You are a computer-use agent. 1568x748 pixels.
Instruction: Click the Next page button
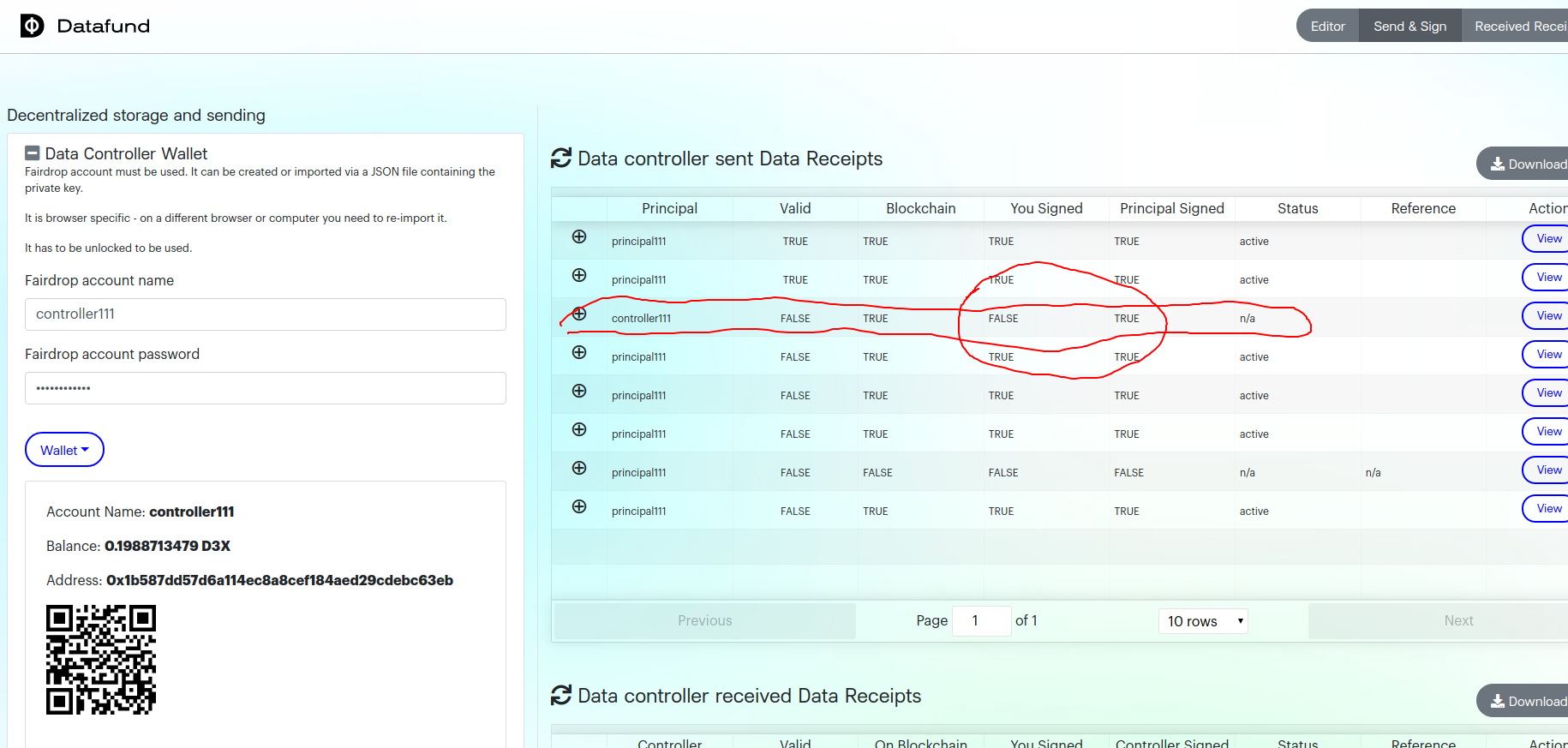coord(1438,621)
